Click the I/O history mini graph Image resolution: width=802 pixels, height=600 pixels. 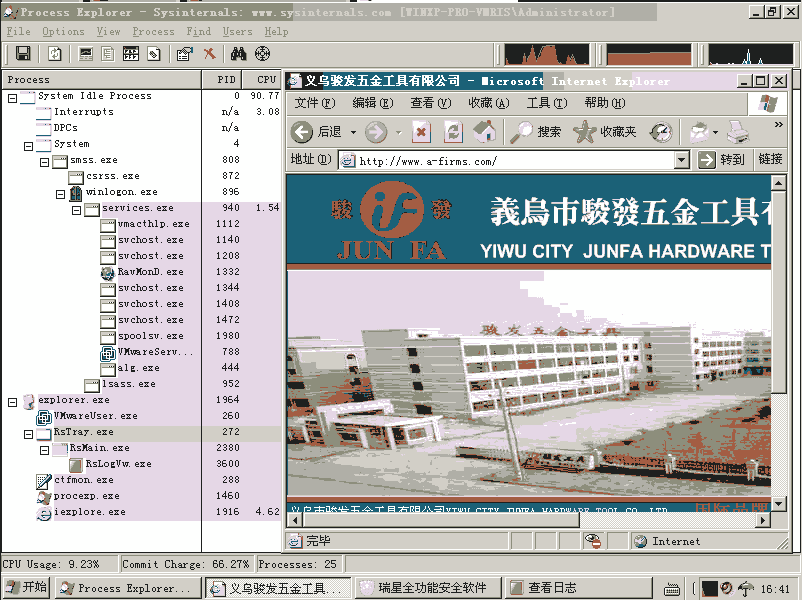(x=750, y=54)
